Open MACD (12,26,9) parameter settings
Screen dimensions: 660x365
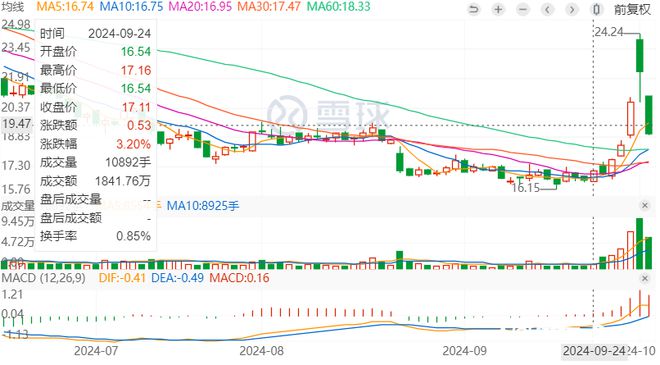point(44,278)
